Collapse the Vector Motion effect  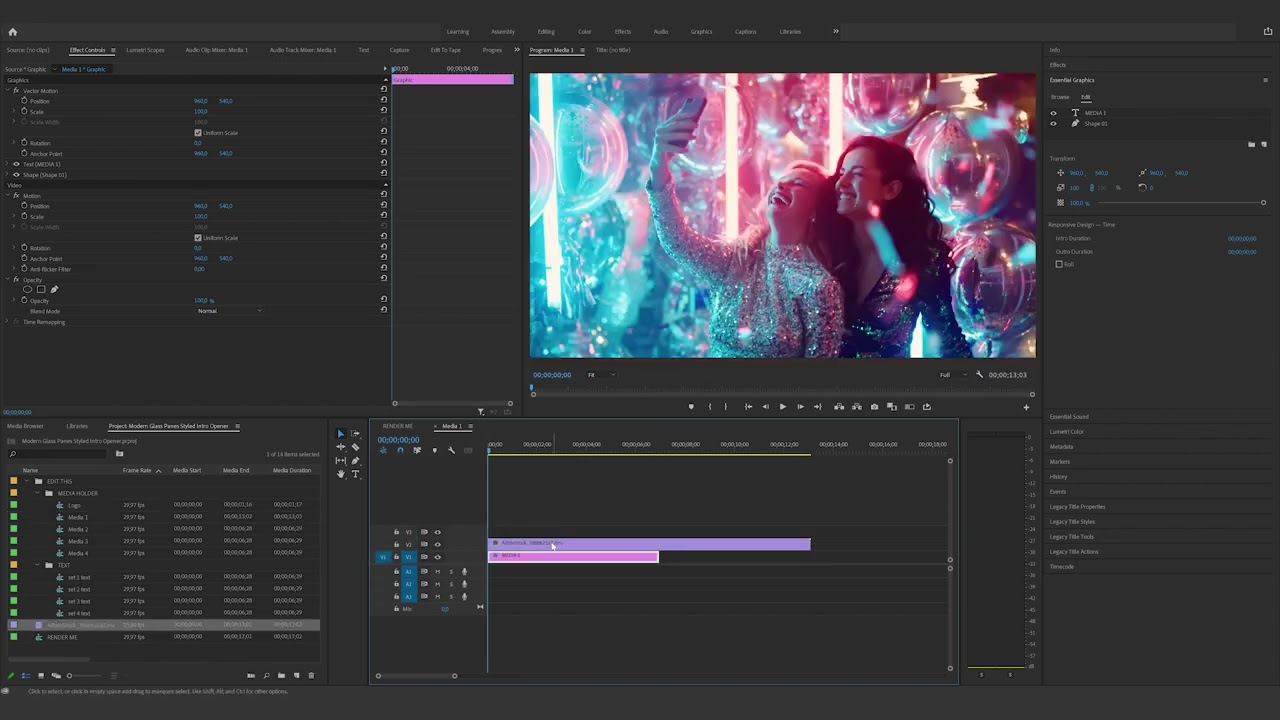8,91
